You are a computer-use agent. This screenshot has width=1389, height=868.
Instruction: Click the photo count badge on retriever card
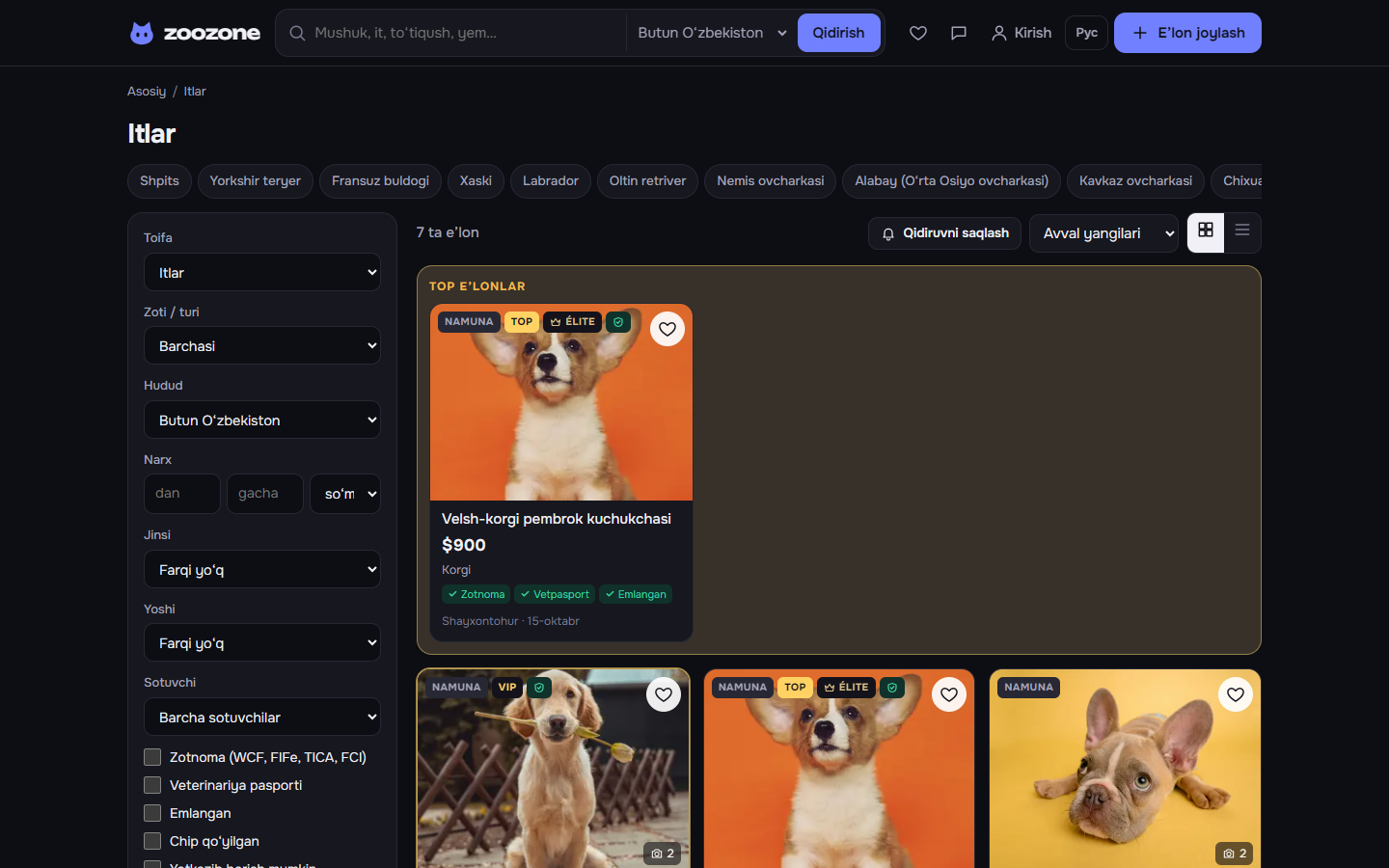[x=663, y=854]
